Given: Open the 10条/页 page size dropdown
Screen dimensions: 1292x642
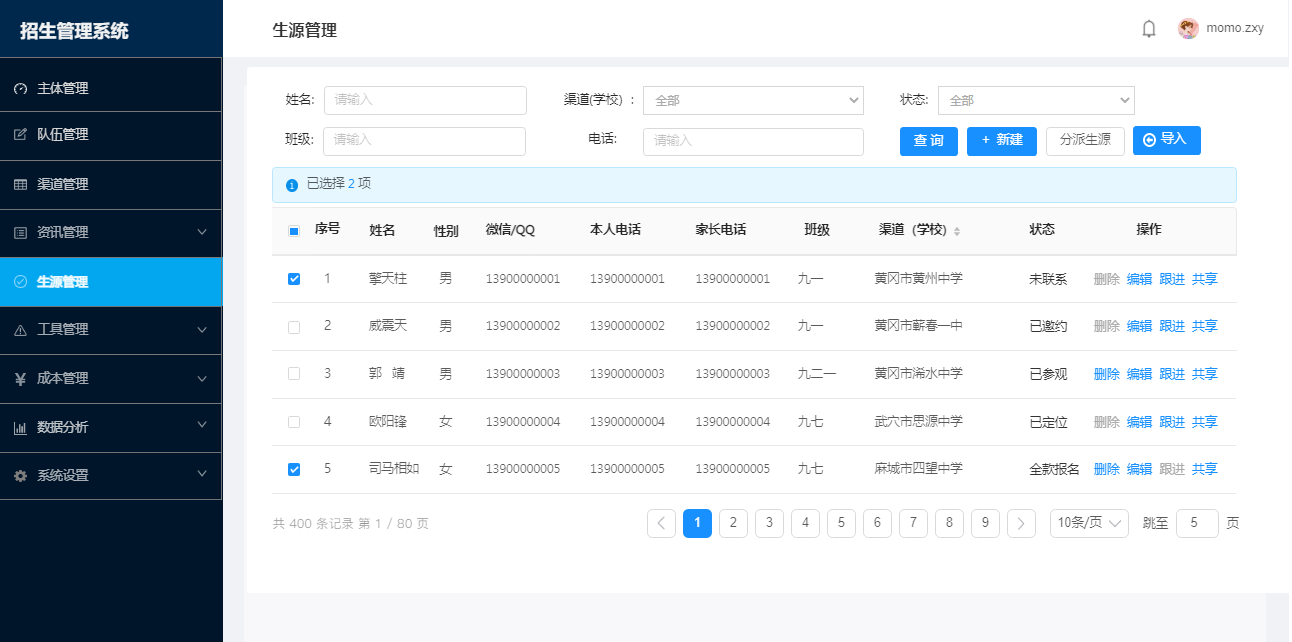Looking at the screenshot, I should (x=1089, y=523).
